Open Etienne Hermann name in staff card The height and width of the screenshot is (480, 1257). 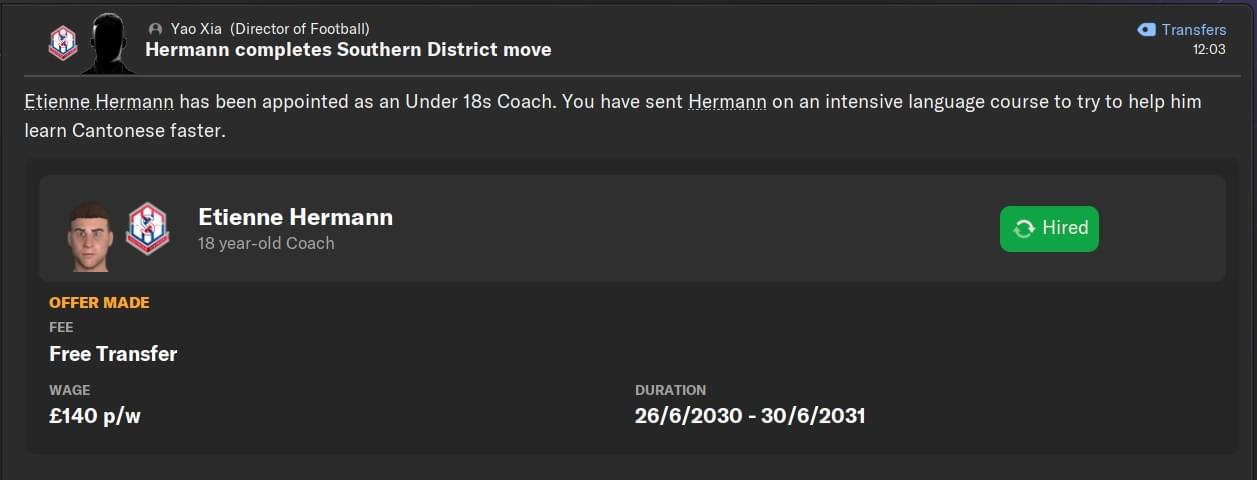[295, 217]
